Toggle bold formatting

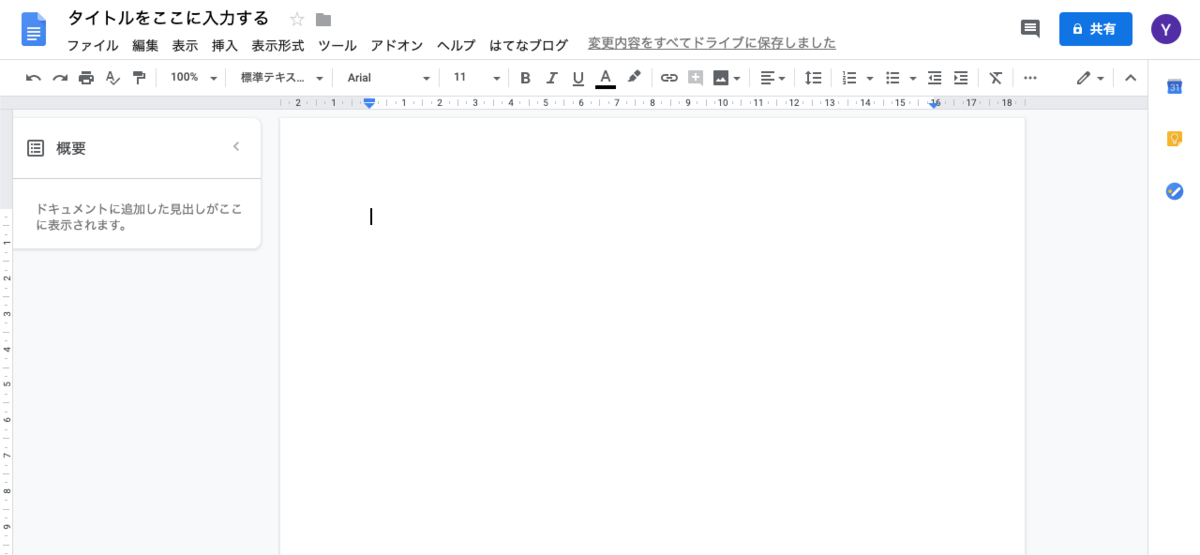525,78
